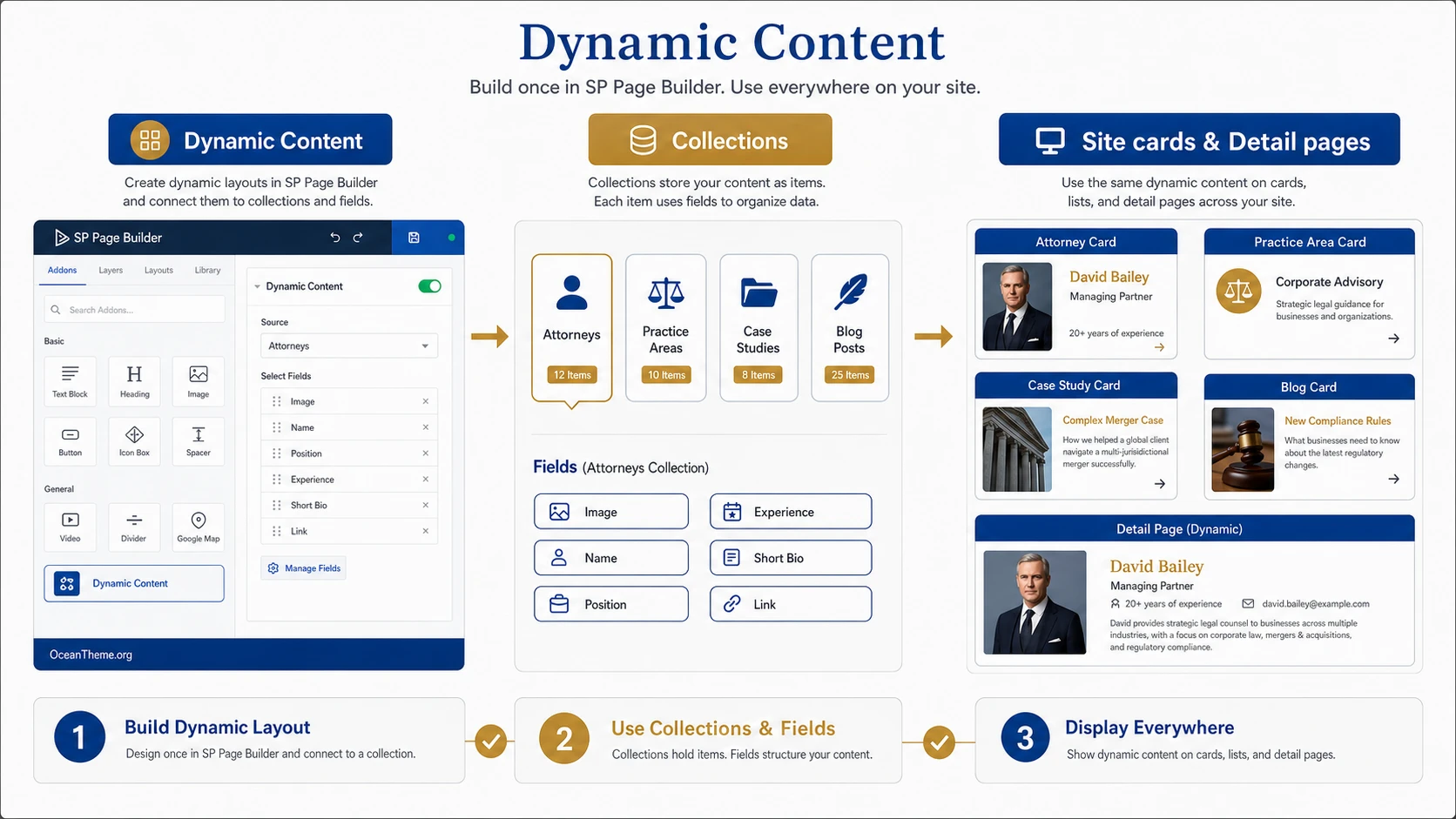Open the New Compliance Rules title

[x=1338, y=421]
